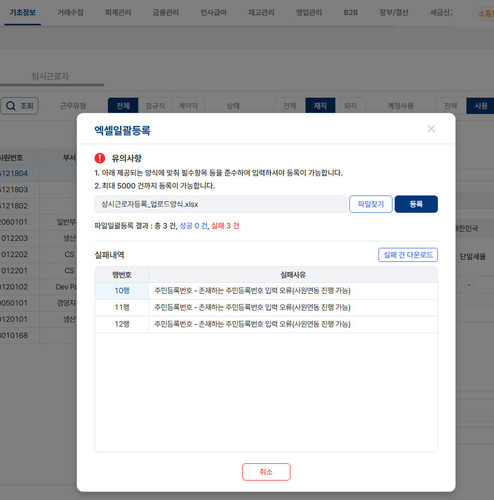Click the 등록 button to upload

(416, 204)
